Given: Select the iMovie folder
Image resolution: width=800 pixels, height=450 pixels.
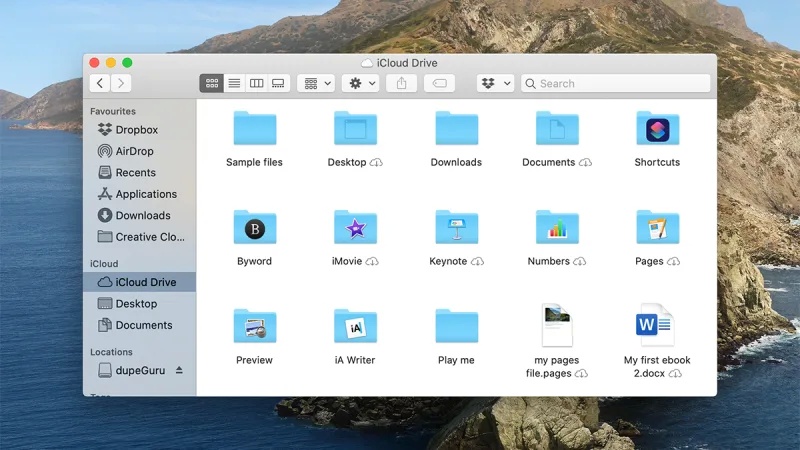Looking at the screenshot, I should point(356,227).
